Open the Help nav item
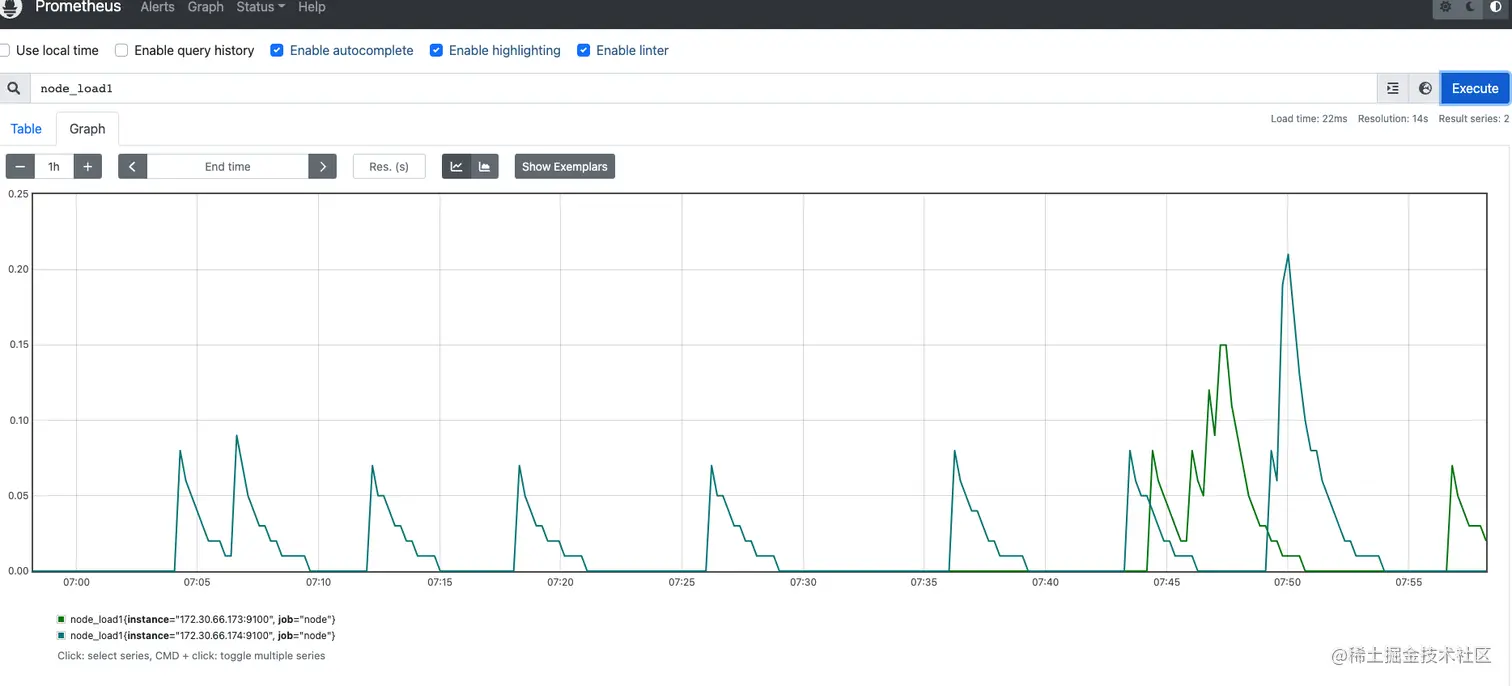1512x686 pixels. click(x=311, y=7)
